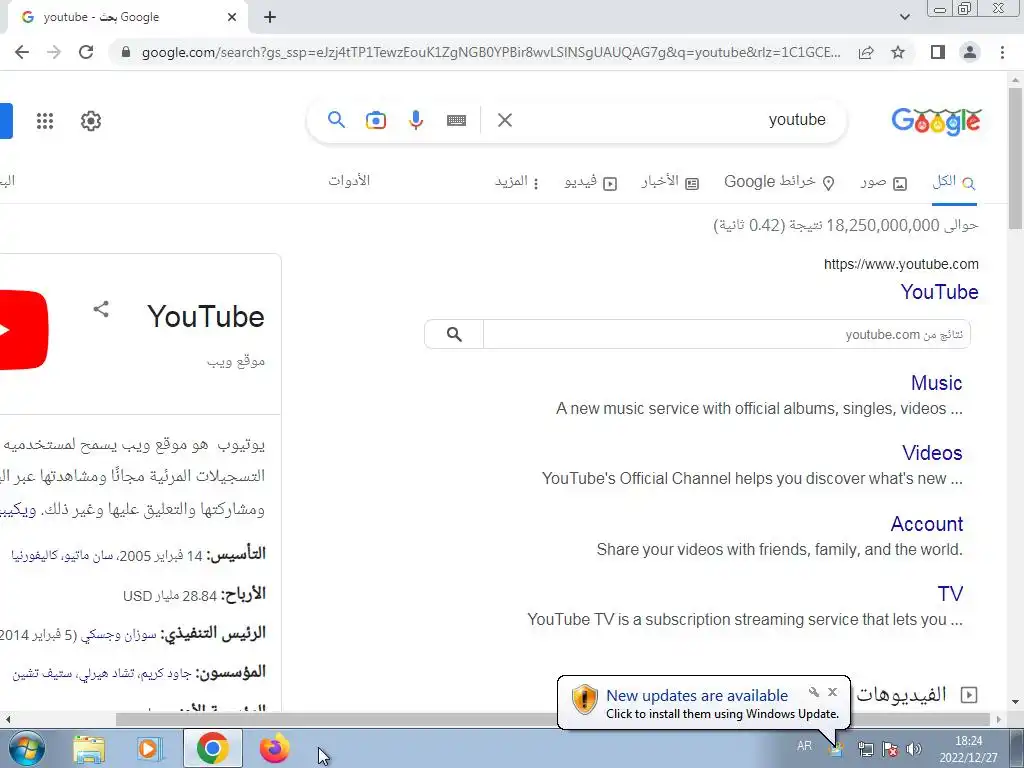
Task: Click the https://www.youtube.com URL text
Action: coord(901,264)
